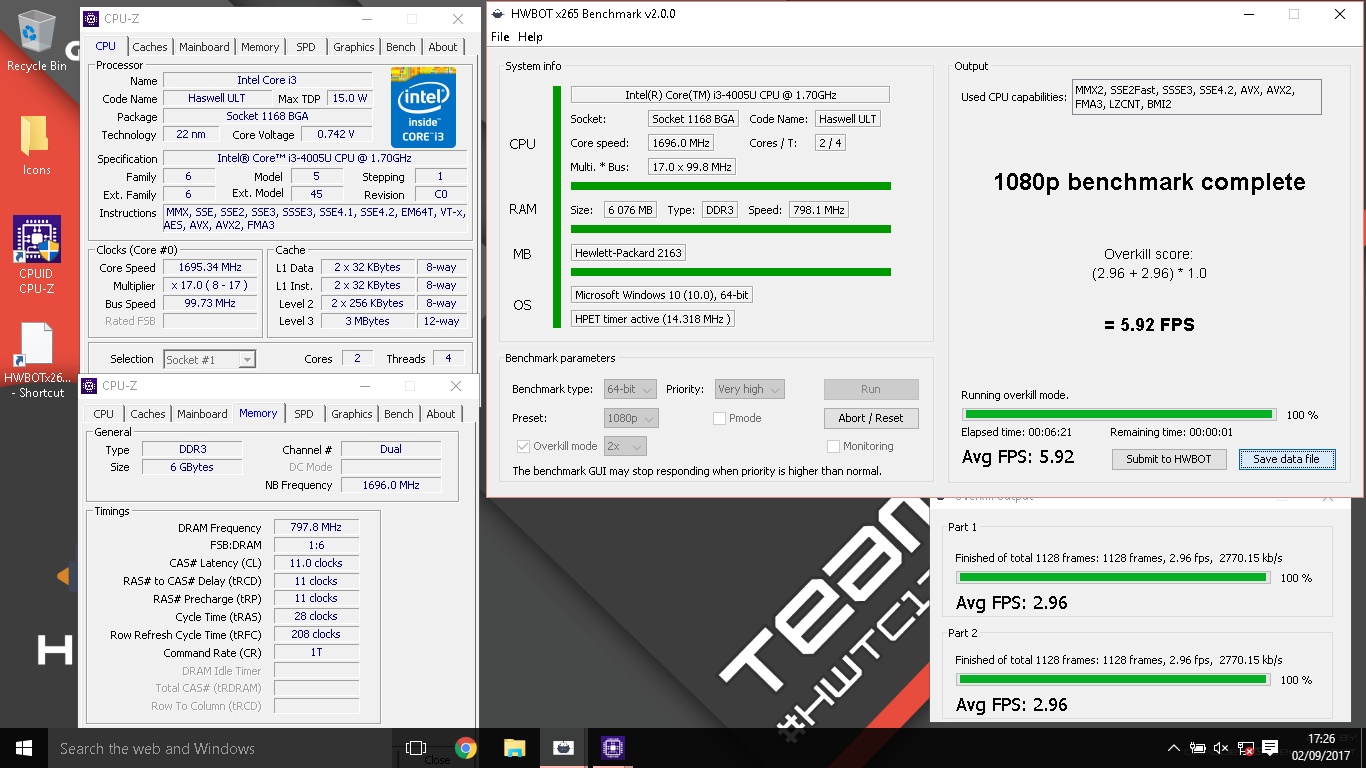Click the Part 2 progress bar
This screenshot has width=1366, height=768.
(x=1113, y=679)
